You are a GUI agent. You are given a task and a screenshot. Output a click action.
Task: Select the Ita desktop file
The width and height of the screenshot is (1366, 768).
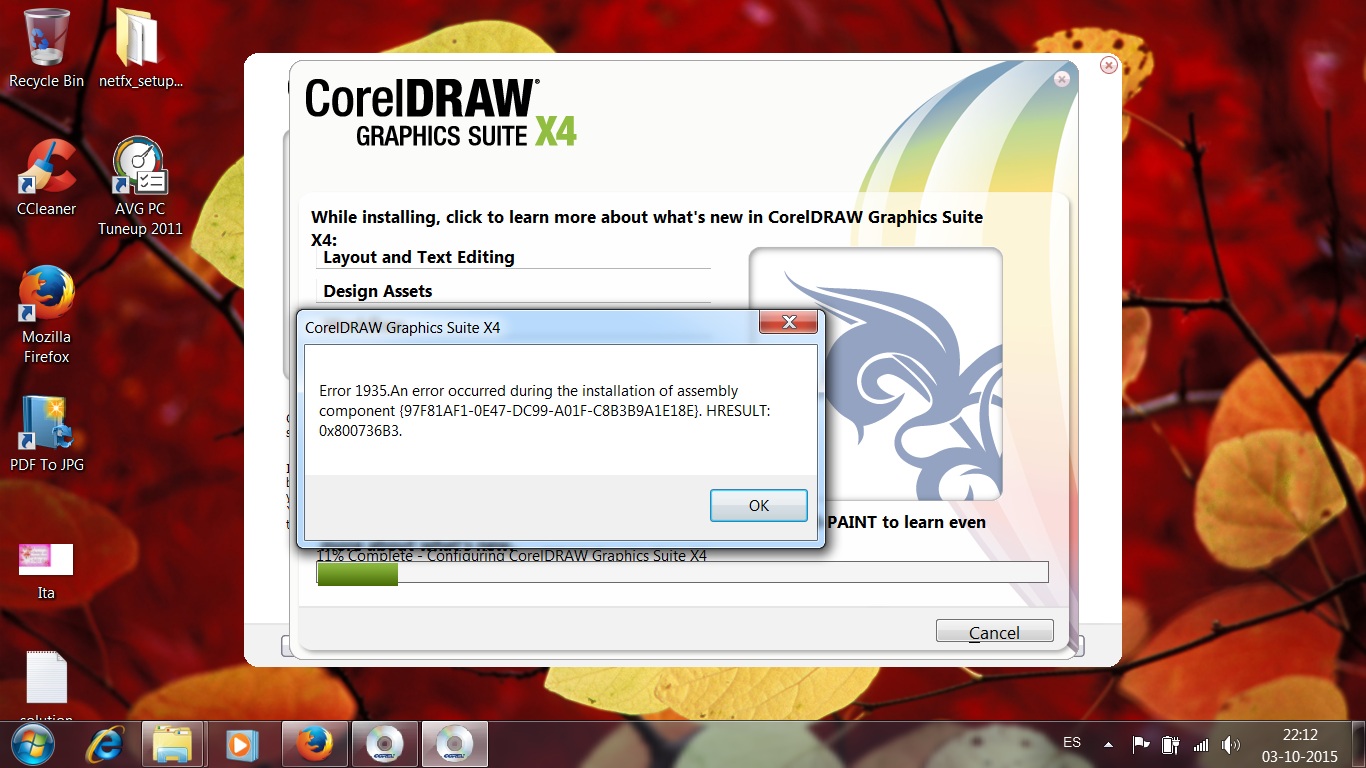(x=46, y=571)
